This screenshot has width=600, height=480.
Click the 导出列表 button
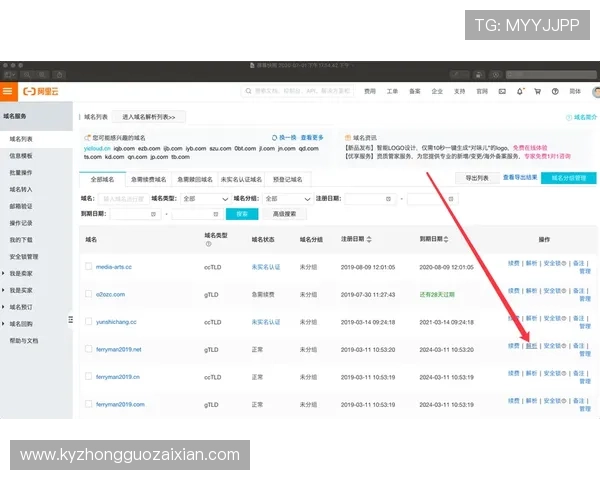[x=477, y=178]
